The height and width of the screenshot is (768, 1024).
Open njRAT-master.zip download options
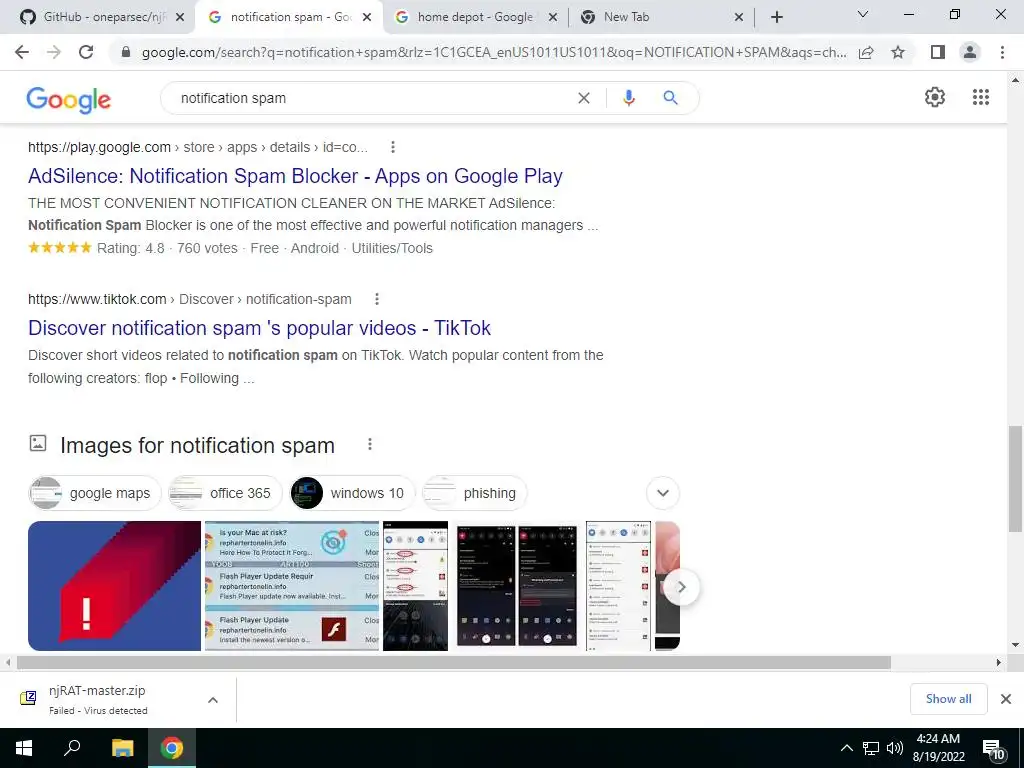coord(213,700)
